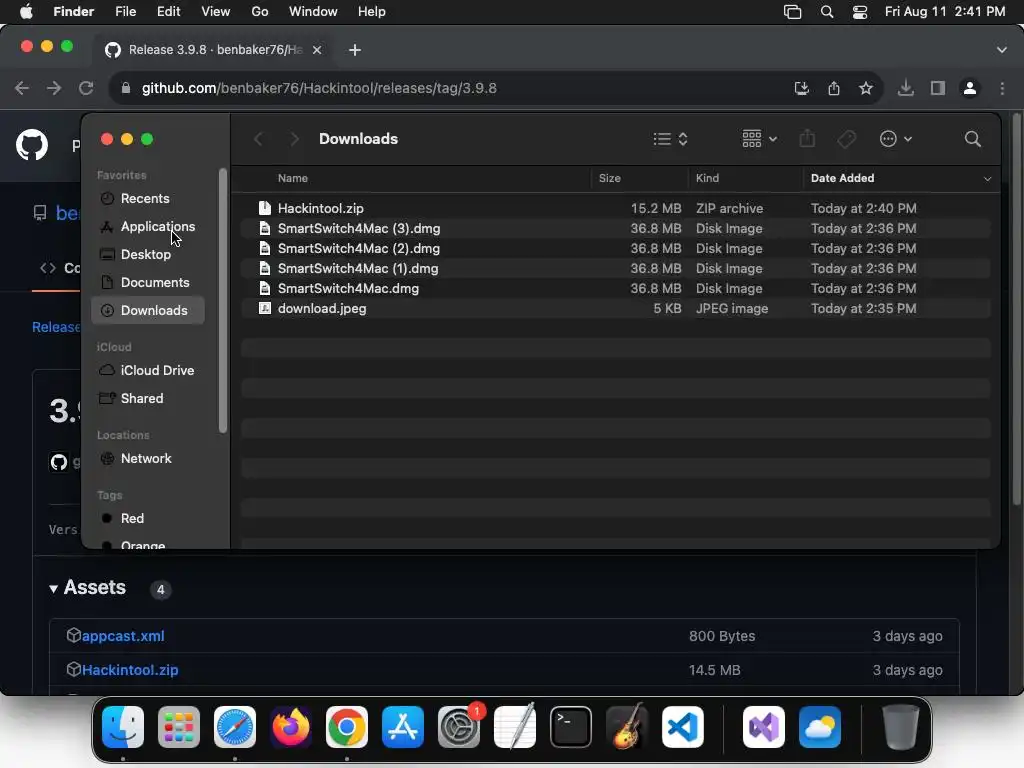1024x768 pixels.
Task: Open the View menu
Action: click(x=216, y=12)
